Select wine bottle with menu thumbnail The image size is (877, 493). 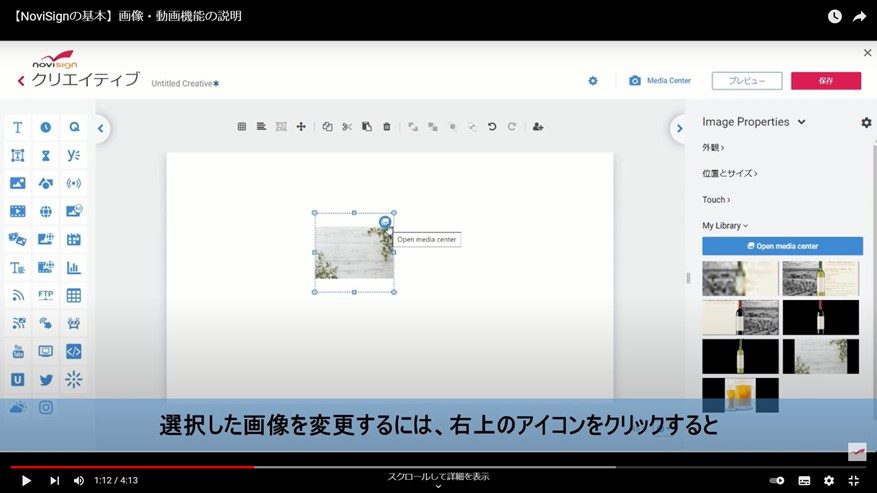pyautogui.click(x=821, y=278)
